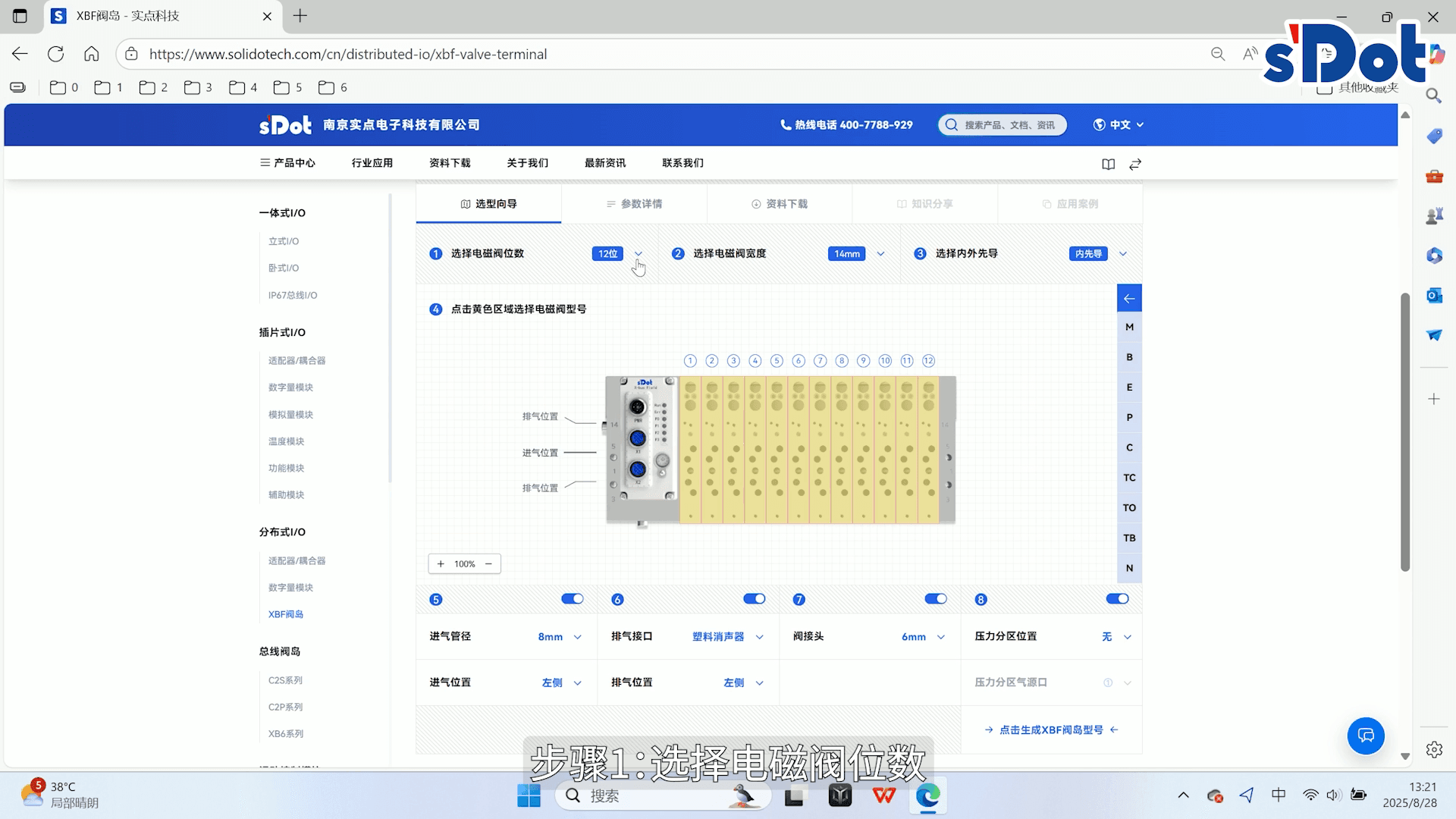Screen dimensions: 1456x819
Task: Go to browser home icon
Action: [92, 54]
